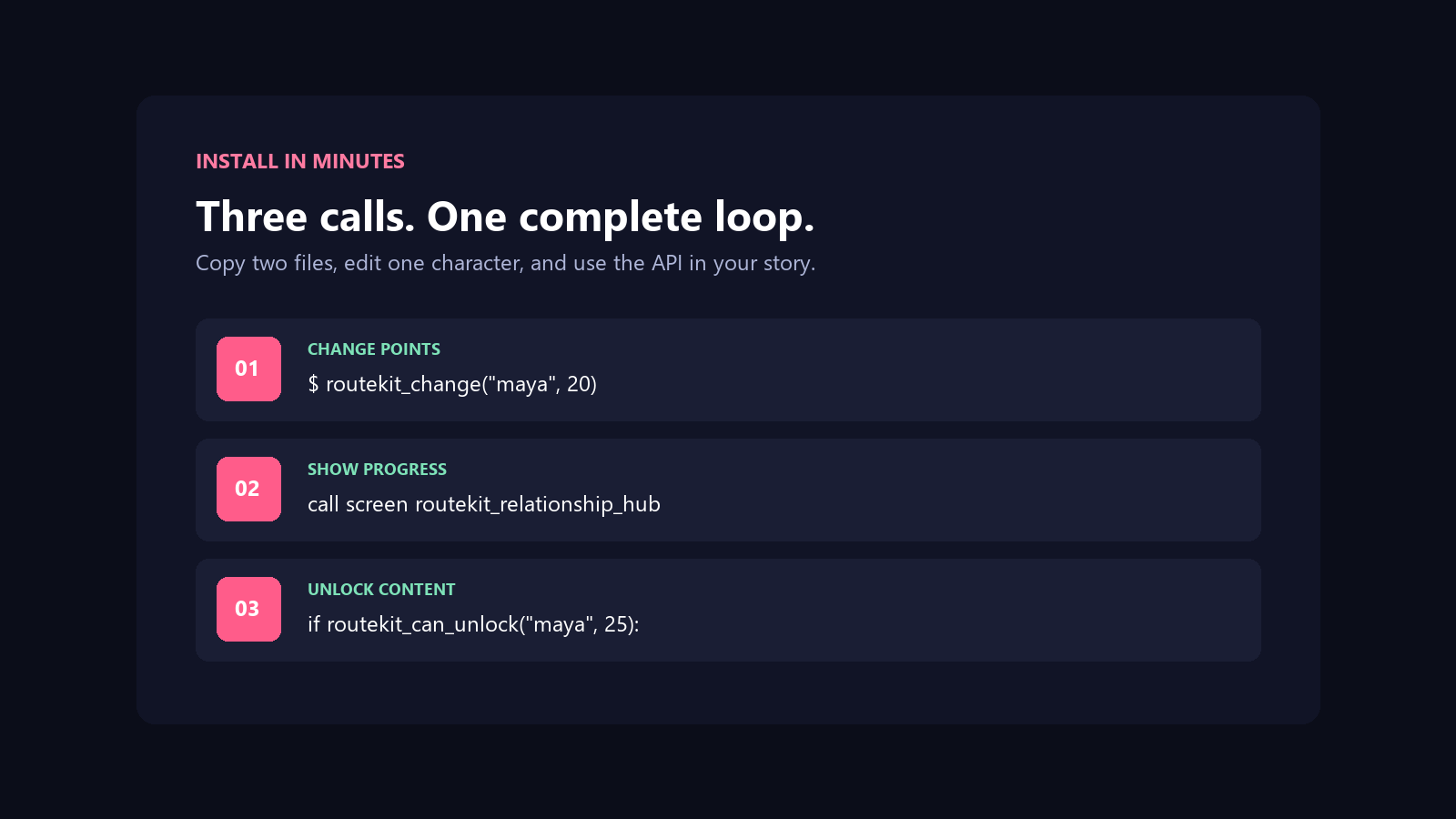This screenshot has width=1456, height=819.
Task: Click the word 'loop.' in the title
Action: [764, 217]
